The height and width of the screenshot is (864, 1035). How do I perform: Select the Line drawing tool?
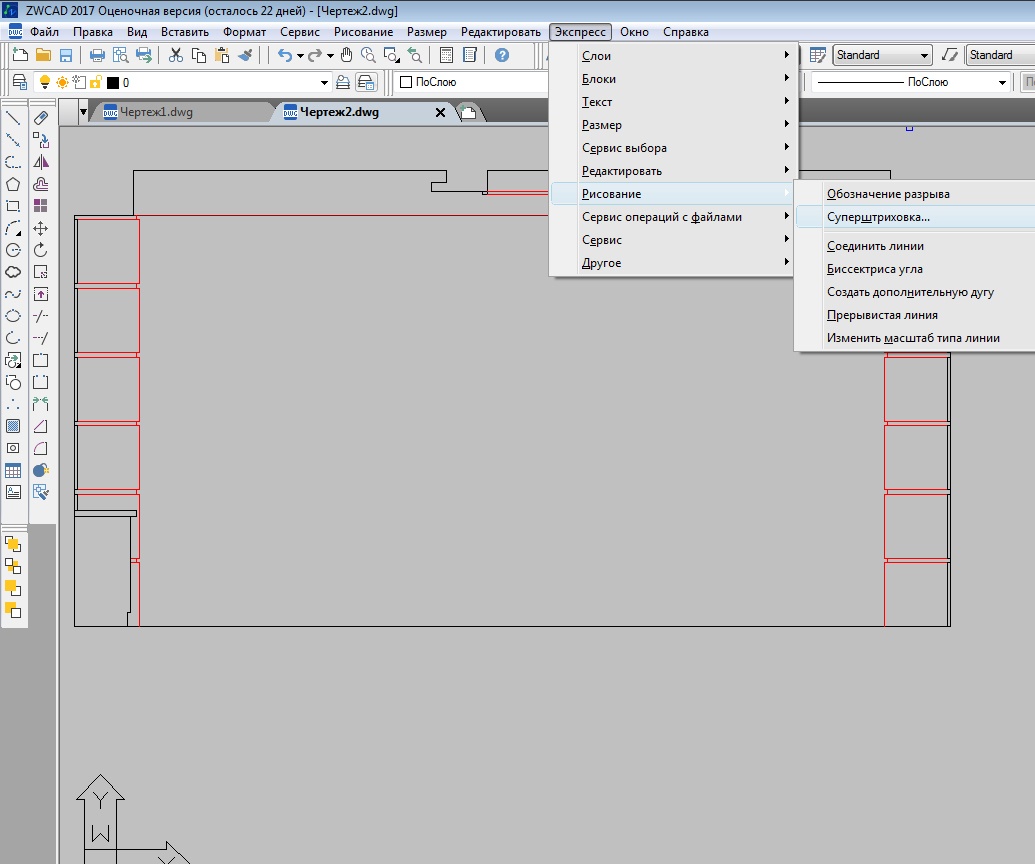coord(13,118)
